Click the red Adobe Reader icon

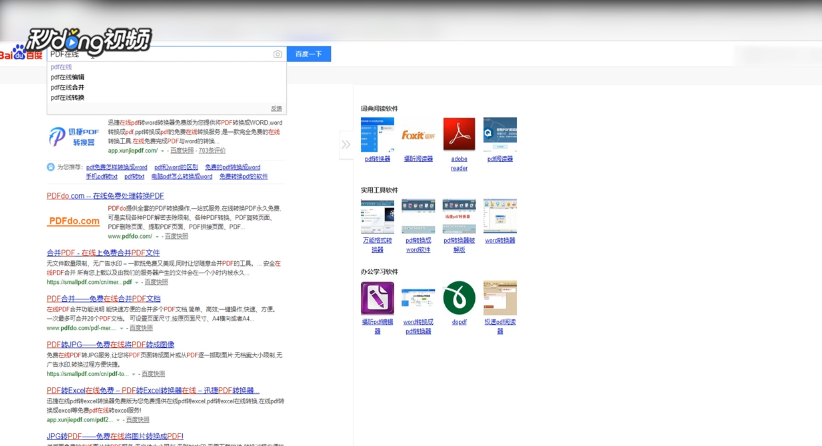coord(459,134)
